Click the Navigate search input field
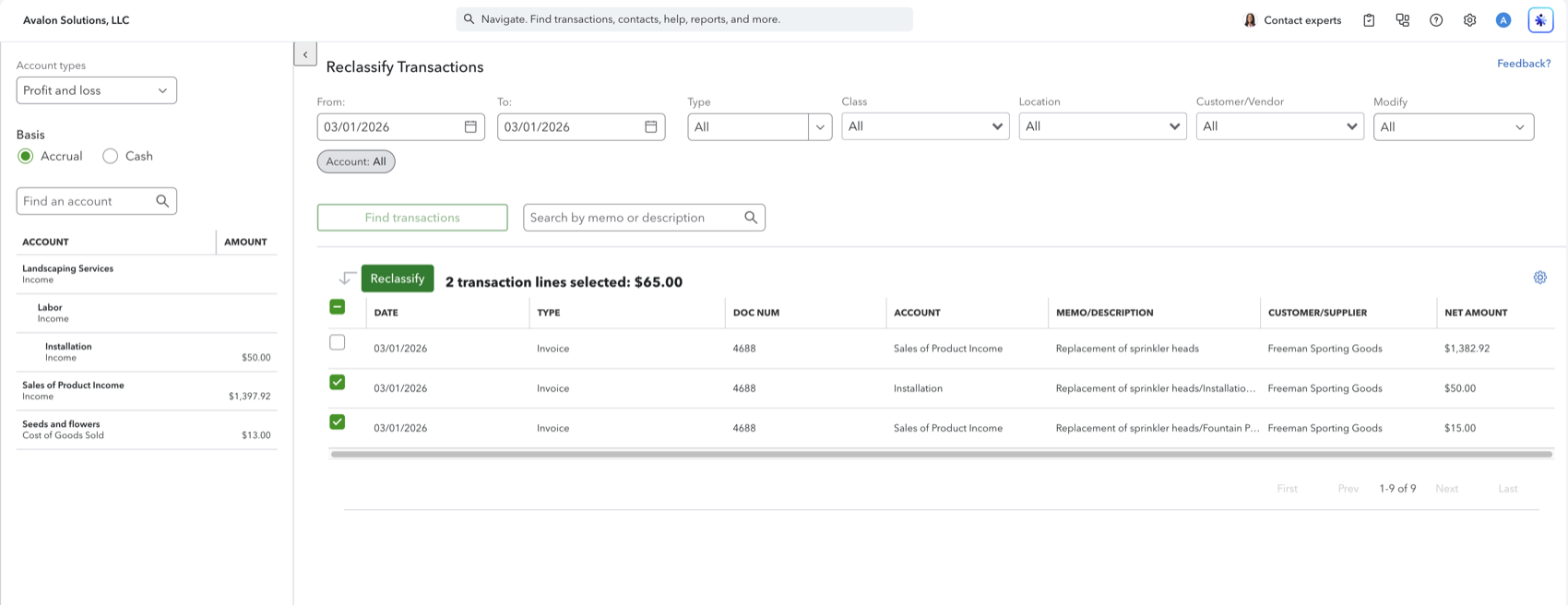Screen dimensions: 1568x605 click(684, 19)
